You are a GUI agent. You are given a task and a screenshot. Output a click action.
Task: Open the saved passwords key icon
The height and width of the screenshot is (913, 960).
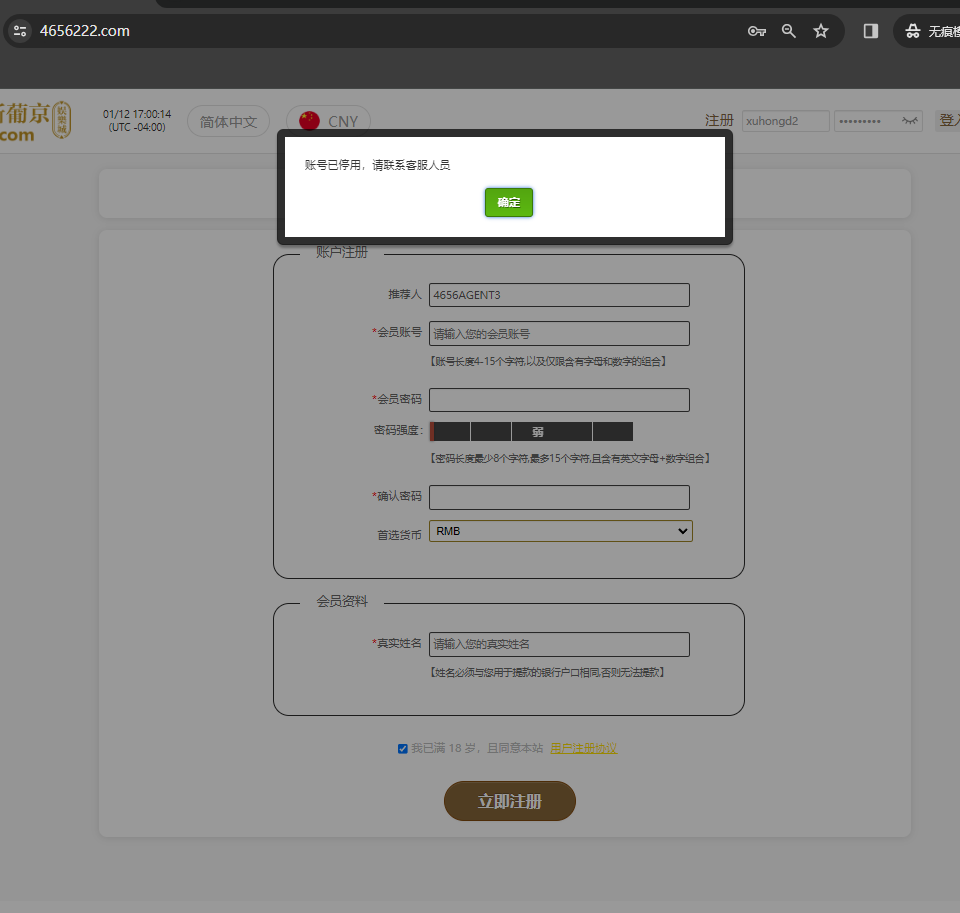[757, 31]
